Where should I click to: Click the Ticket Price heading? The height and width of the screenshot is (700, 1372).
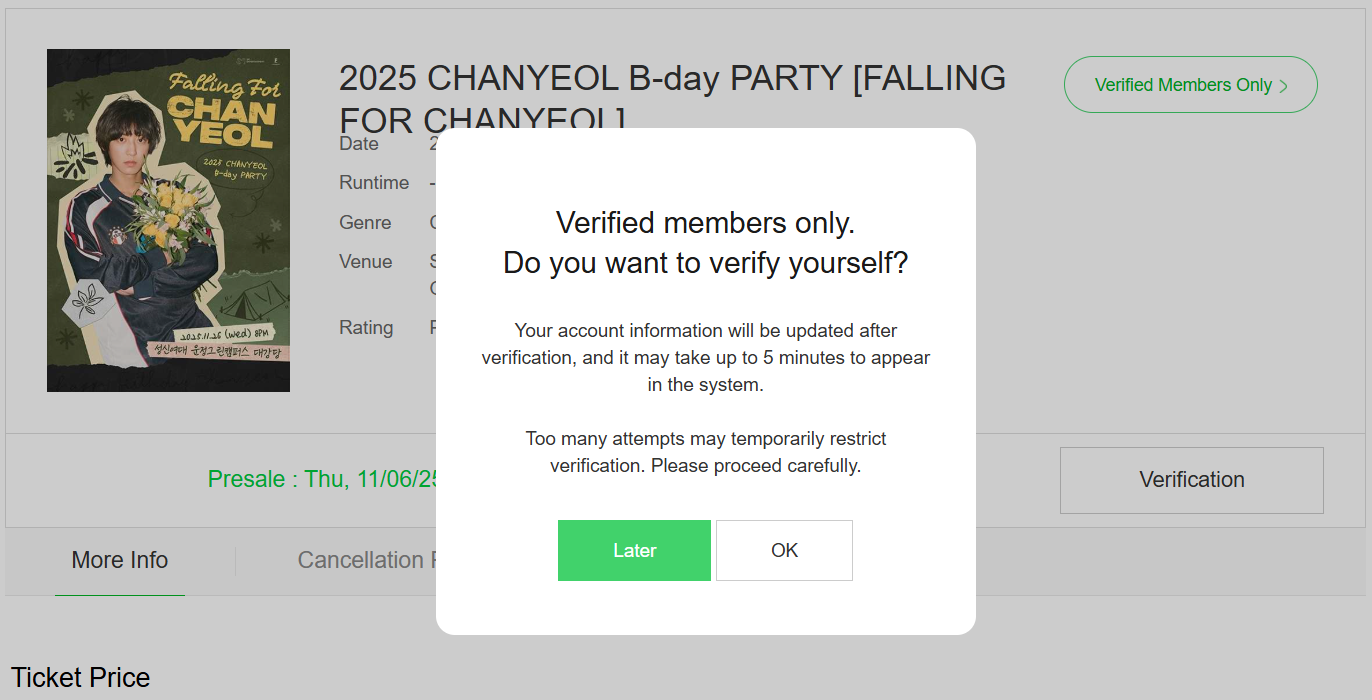pos(81,677)
